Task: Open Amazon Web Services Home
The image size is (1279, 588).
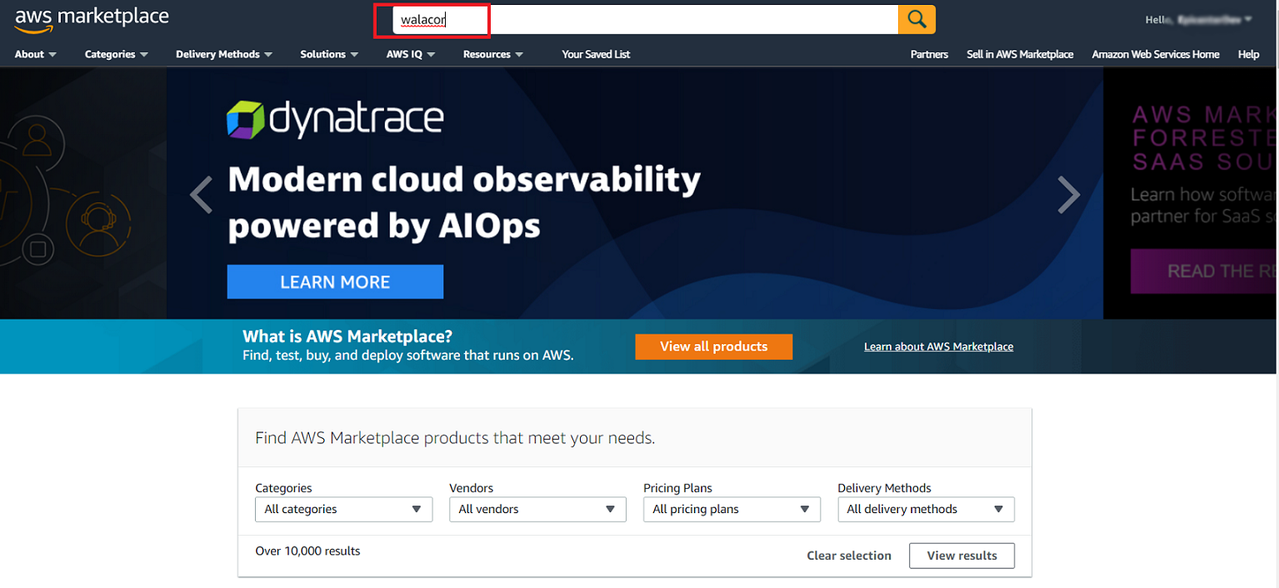Action: (x=1155, y=54)
